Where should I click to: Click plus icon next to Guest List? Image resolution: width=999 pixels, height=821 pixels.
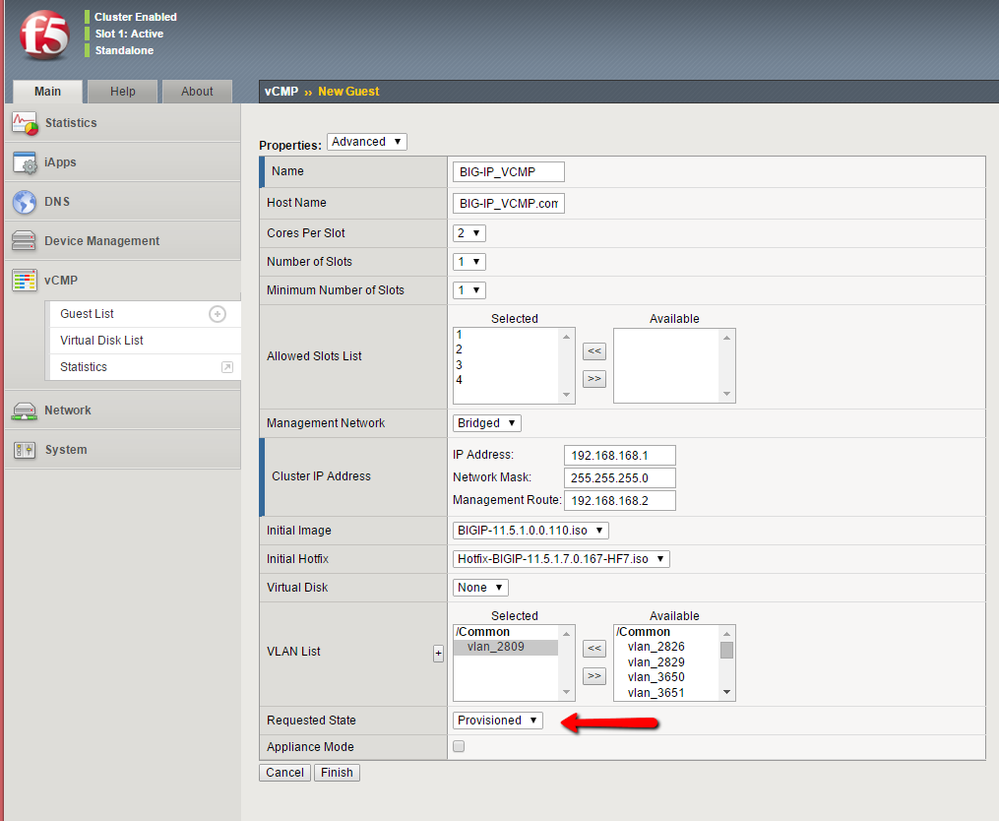217,314
